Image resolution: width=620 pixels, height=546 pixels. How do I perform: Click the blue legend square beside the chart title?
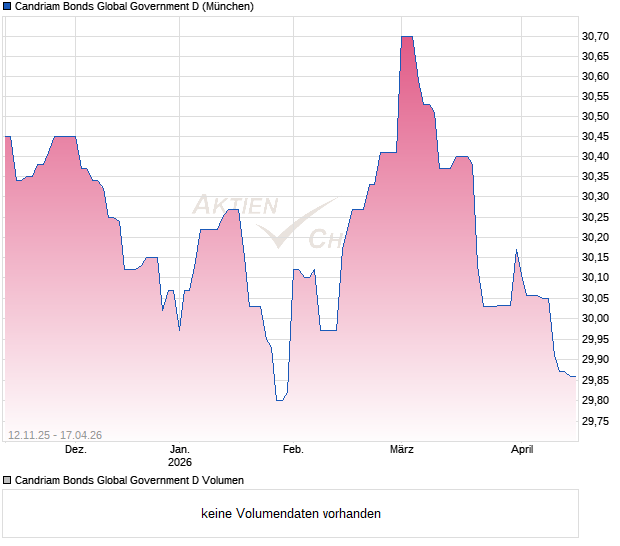tap(8, 7)
